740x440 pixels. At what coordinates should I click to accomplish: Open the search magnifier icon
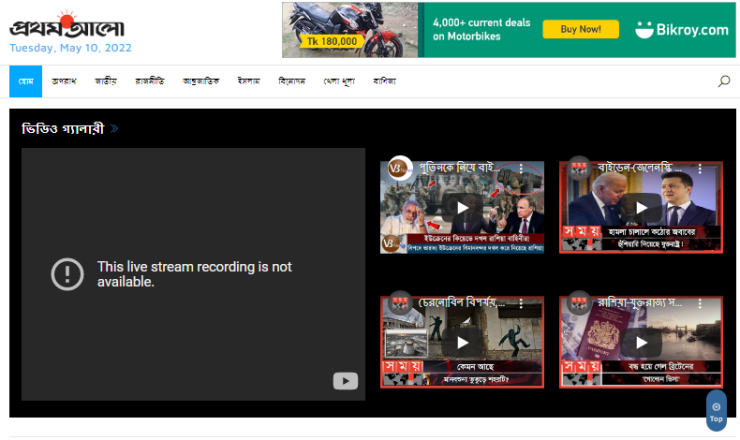point(724,81)
